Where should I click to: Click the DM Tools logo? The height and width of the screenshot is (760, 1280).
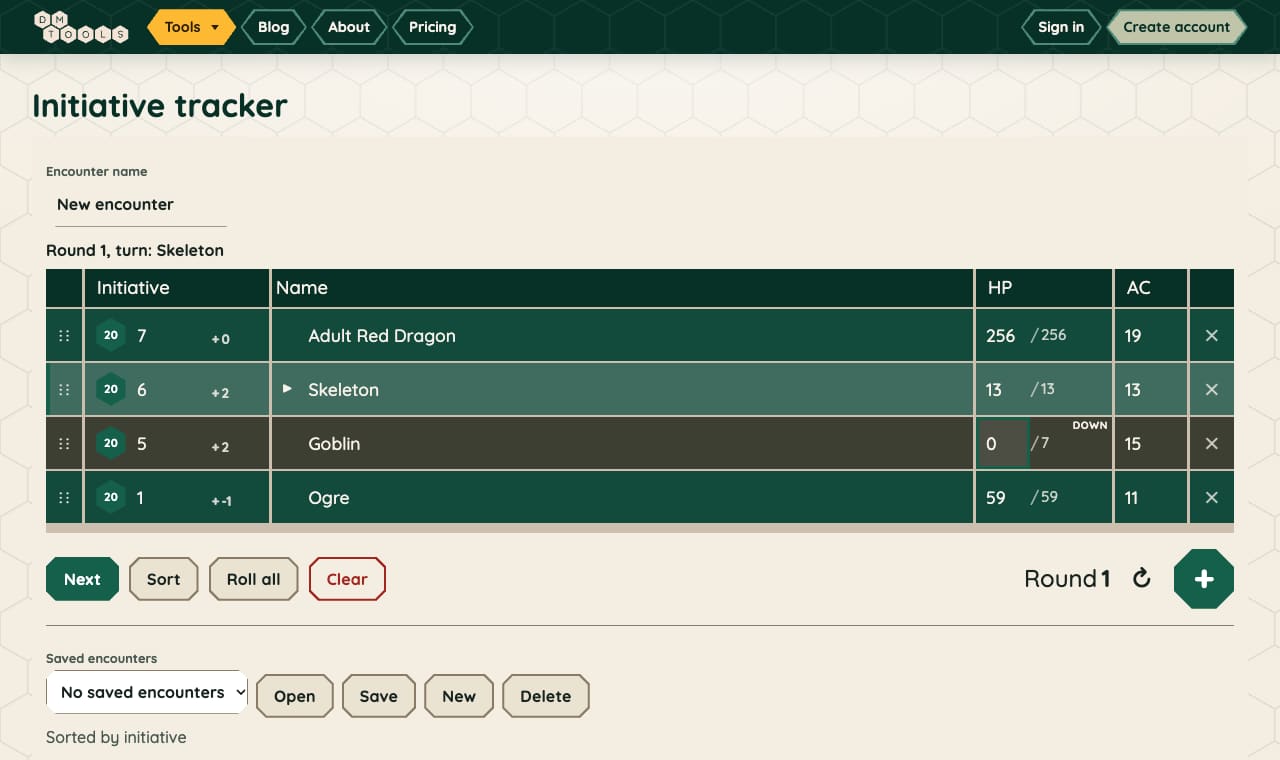81,27
